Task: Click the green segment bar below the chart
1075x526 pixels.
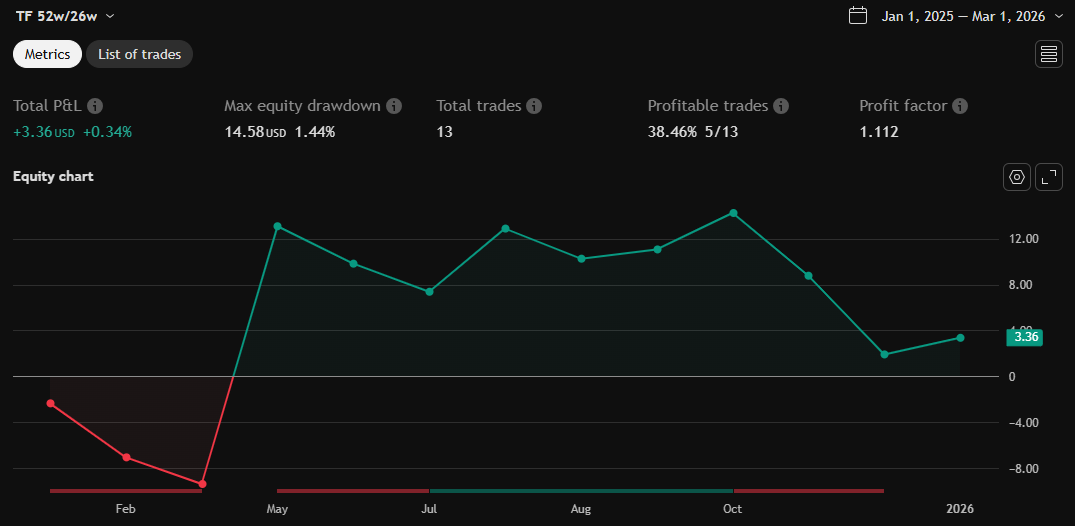Action: pos(581,491)
